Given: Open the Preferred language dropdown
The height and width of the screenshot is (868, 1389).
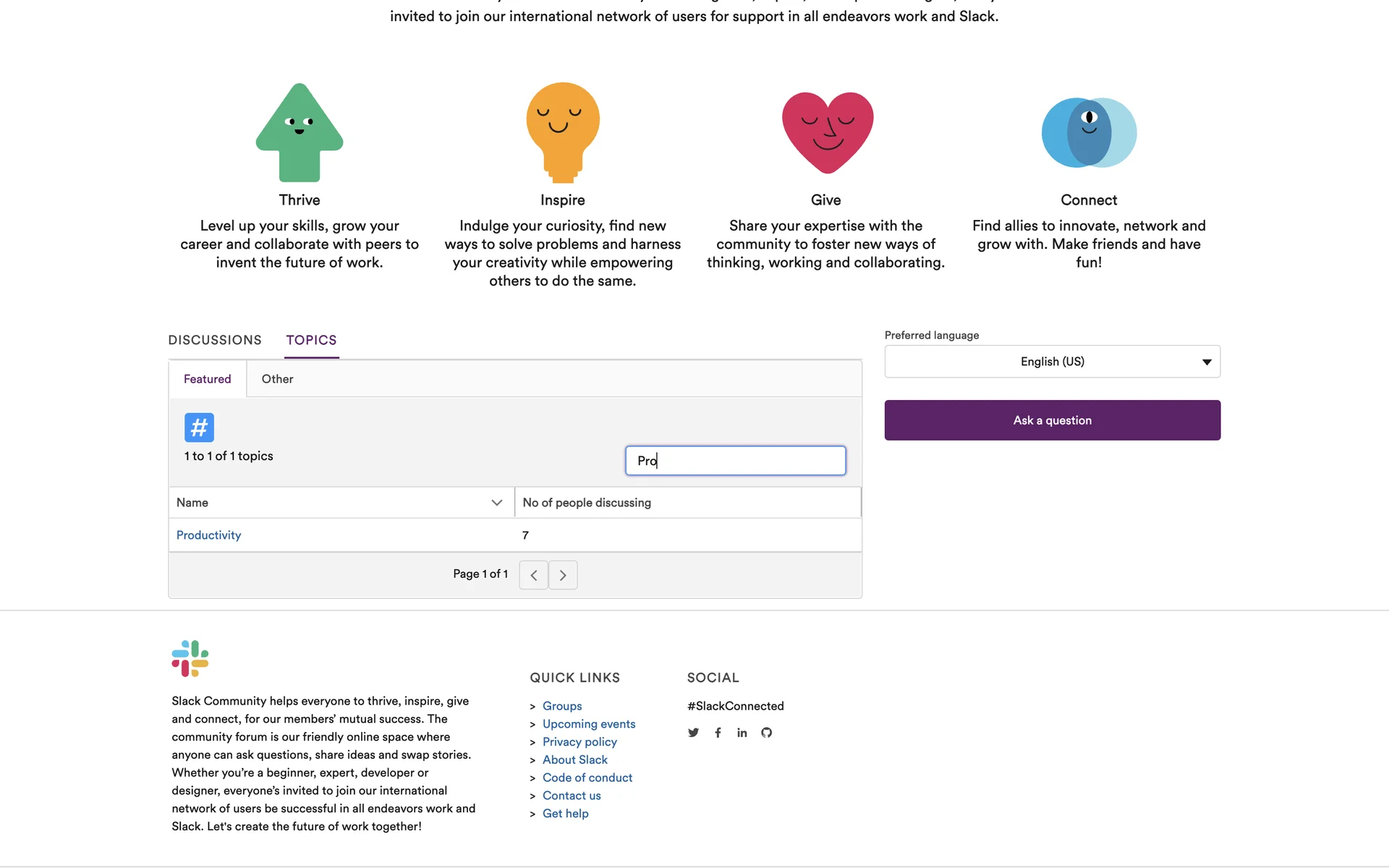Looking at the screenshot, I should (1052, 362).
